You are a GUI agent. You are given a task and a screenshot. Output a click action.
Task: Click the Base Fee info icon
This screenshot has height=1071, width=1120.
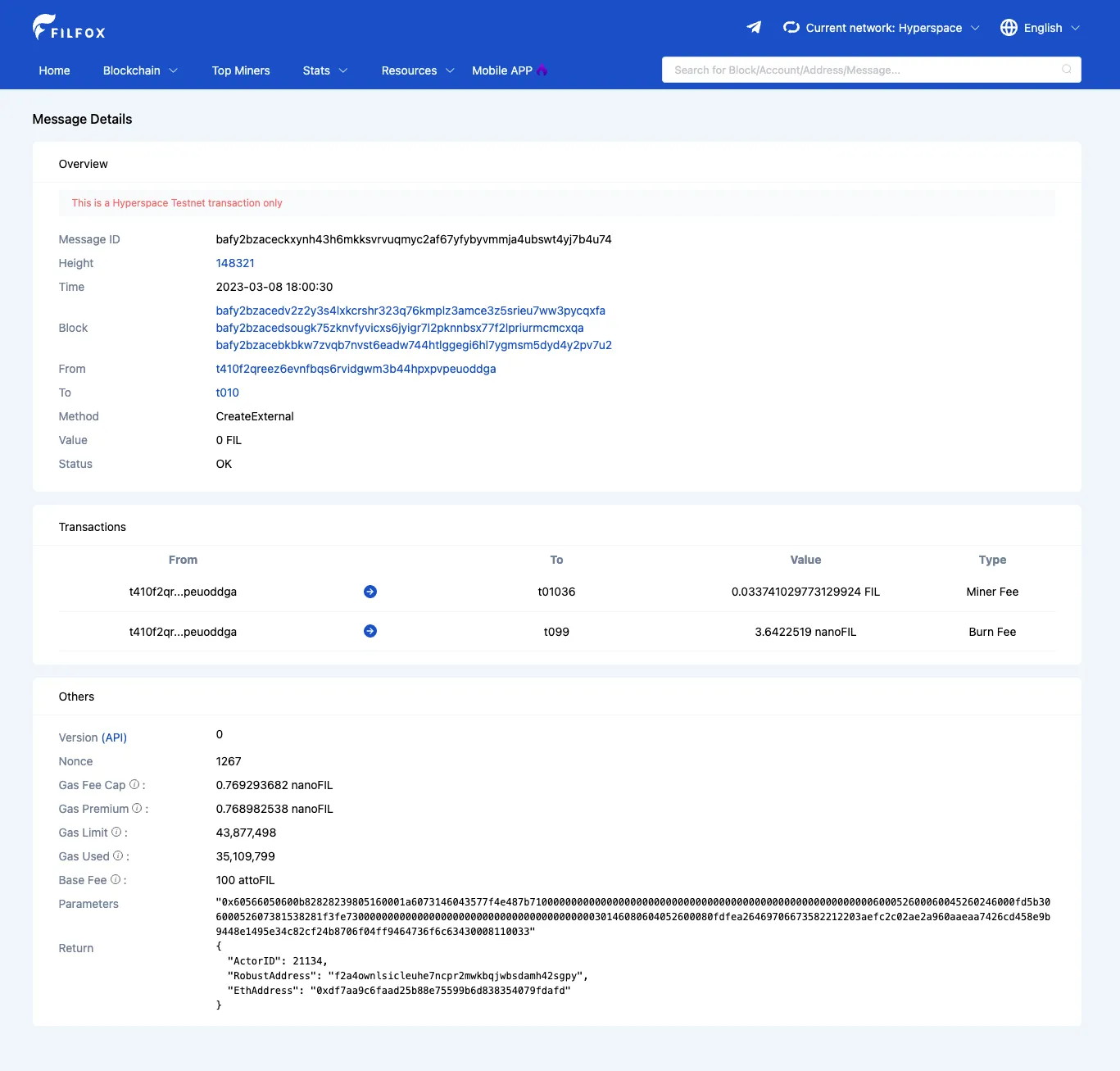[x=116, y=879]
